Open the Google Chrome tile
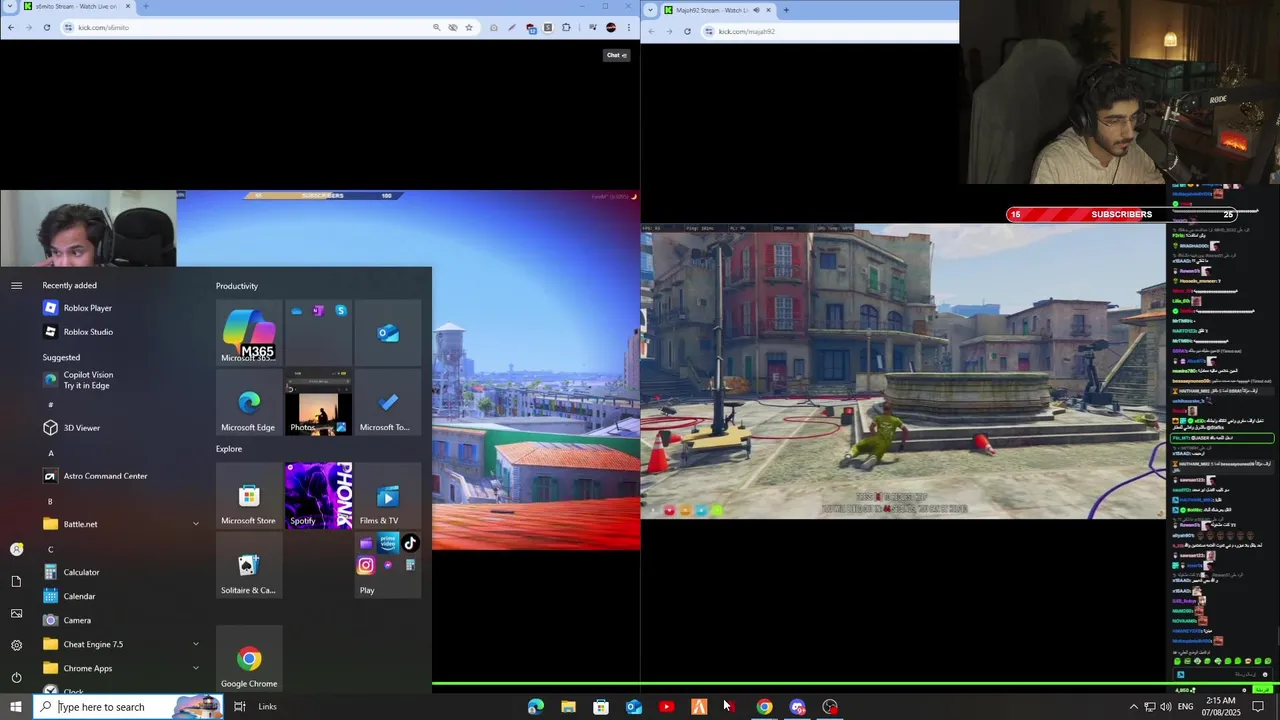1280x720 pixels. tap(249, 659)
